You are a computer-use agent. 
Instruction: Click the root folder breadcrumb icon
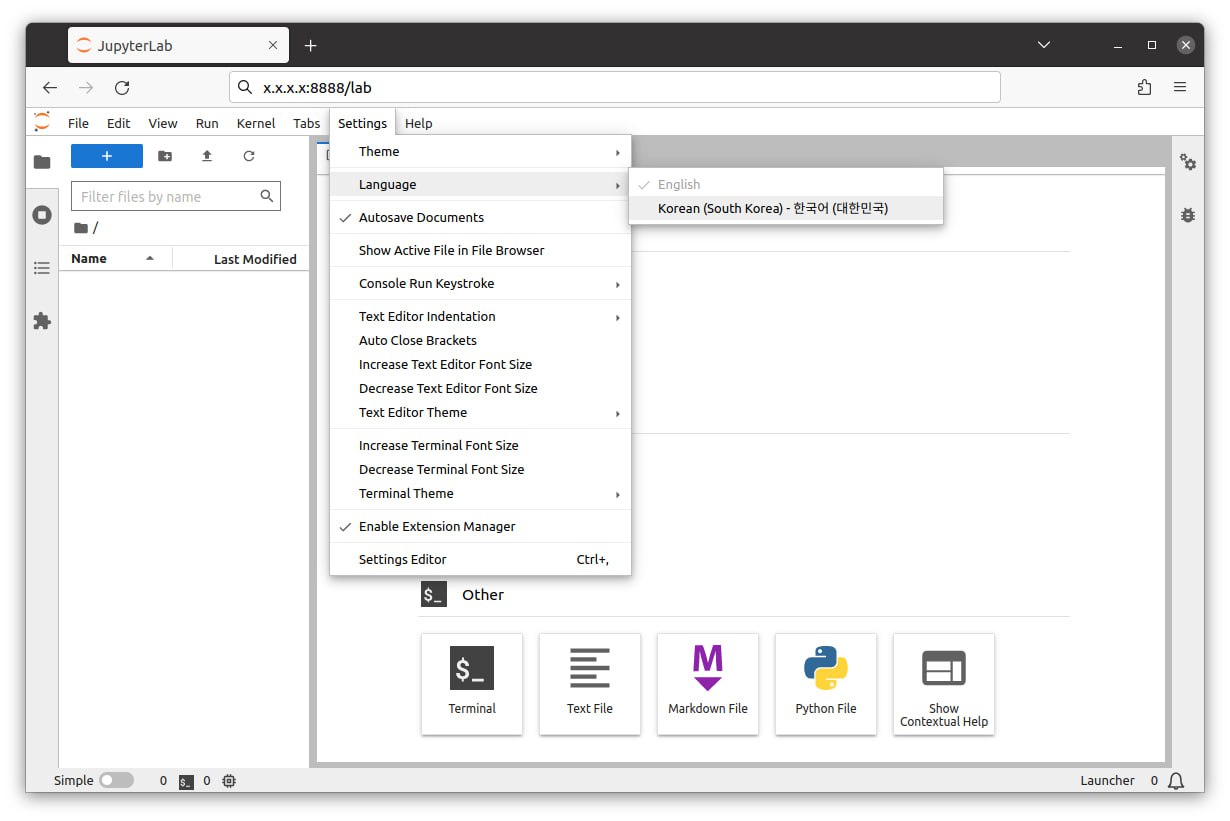(81, 228)
